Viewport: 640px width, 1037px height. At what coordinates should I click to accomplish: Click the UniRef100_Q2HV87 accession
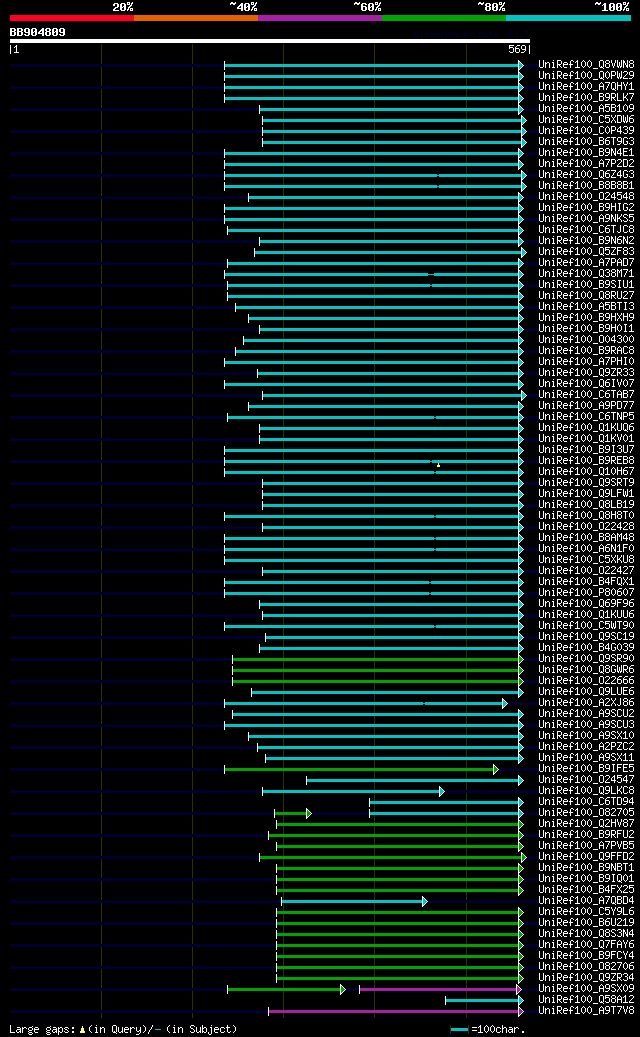[586, 824]
